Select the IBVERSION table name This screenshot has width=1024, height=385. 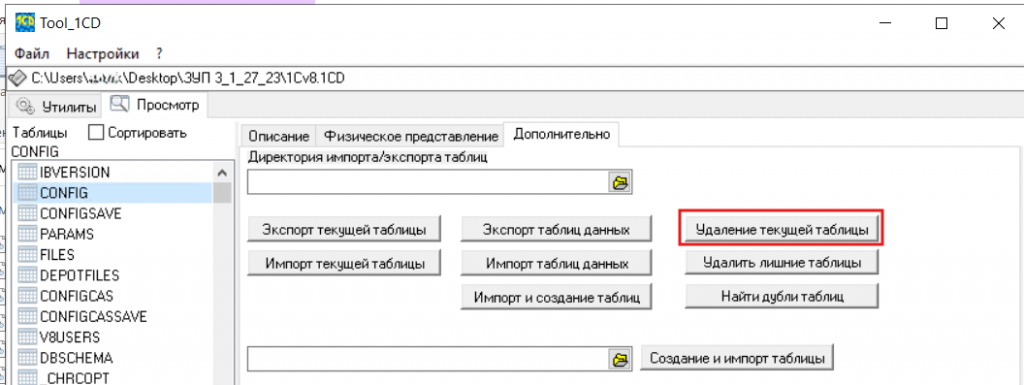tap(74, 172)
